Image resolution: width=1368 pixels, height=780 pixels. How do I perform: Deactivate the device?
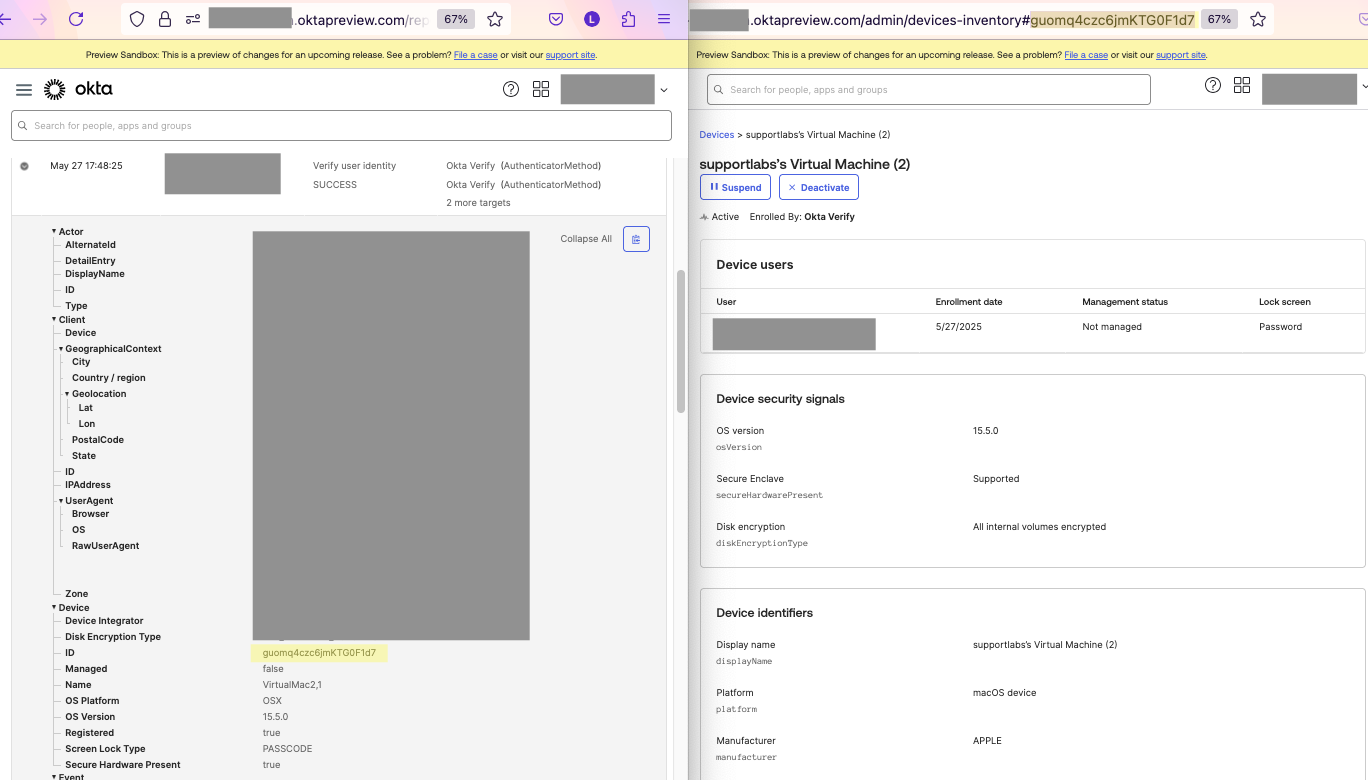point(818,187)
